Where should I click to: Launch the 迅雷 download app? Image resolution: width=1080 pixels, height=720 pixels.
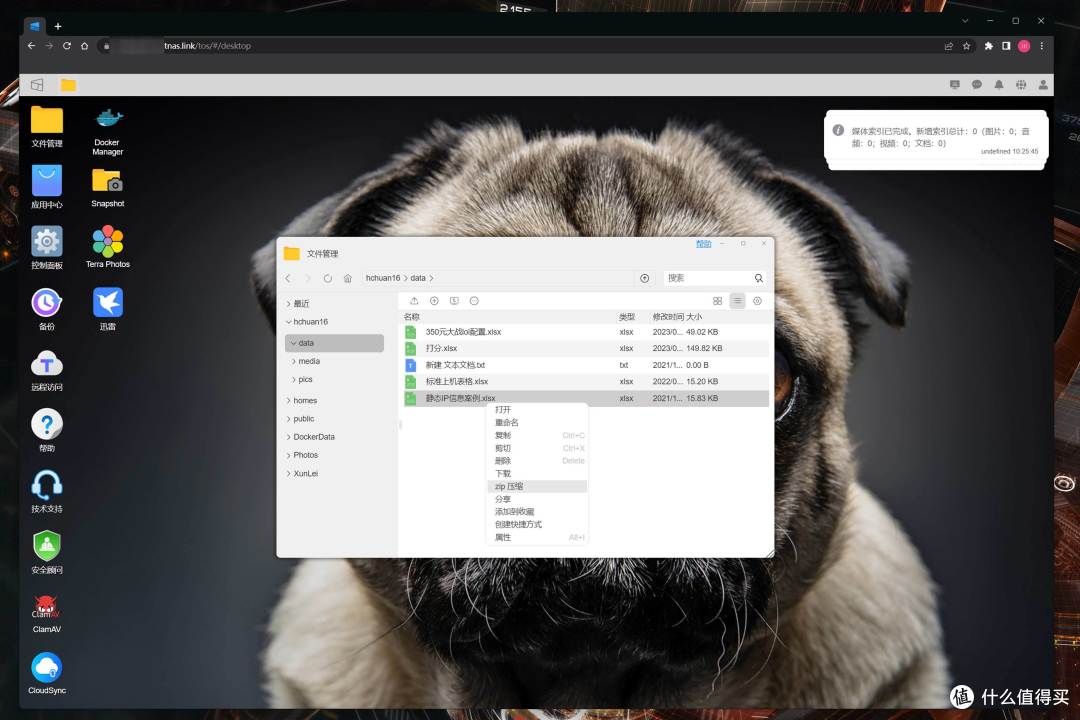(x=107, y=309)
